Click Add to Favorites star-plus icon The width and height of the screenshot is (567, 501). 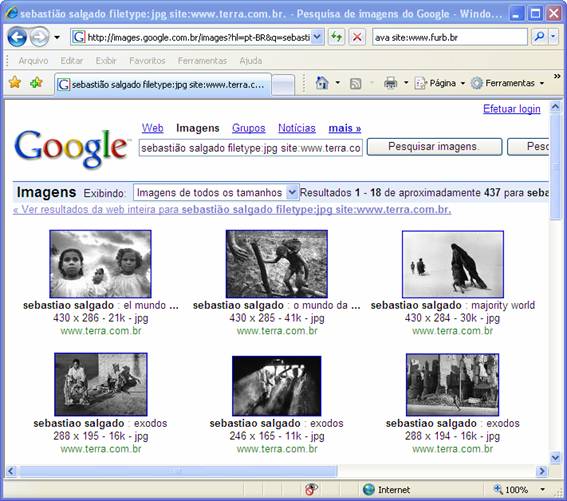tap(36, 83)
